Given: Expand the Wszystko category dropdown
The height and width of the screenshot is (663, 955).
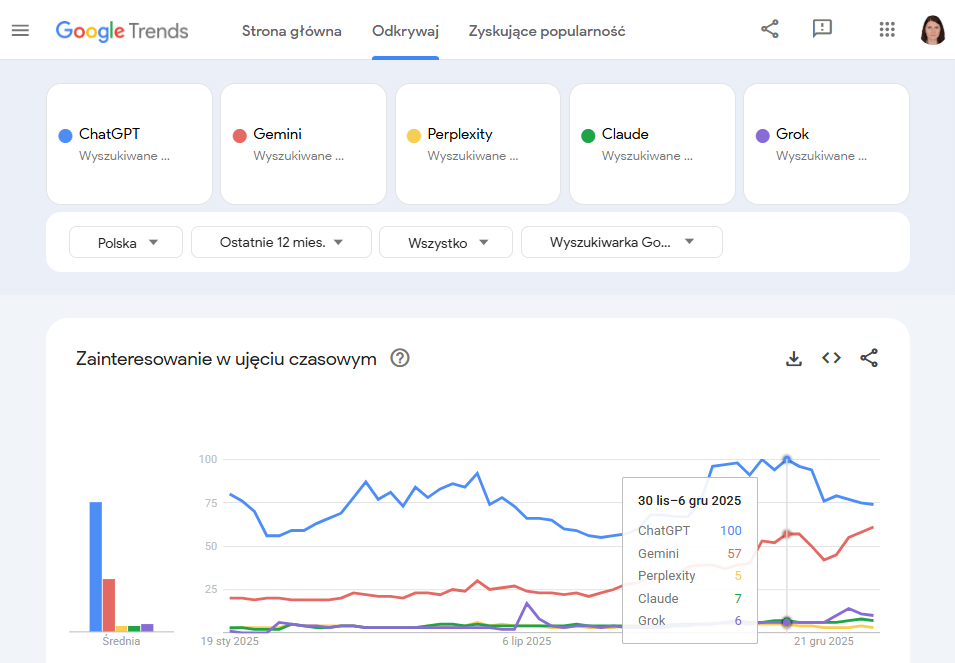Looking at the screenshot, I should tap(446, 242).
